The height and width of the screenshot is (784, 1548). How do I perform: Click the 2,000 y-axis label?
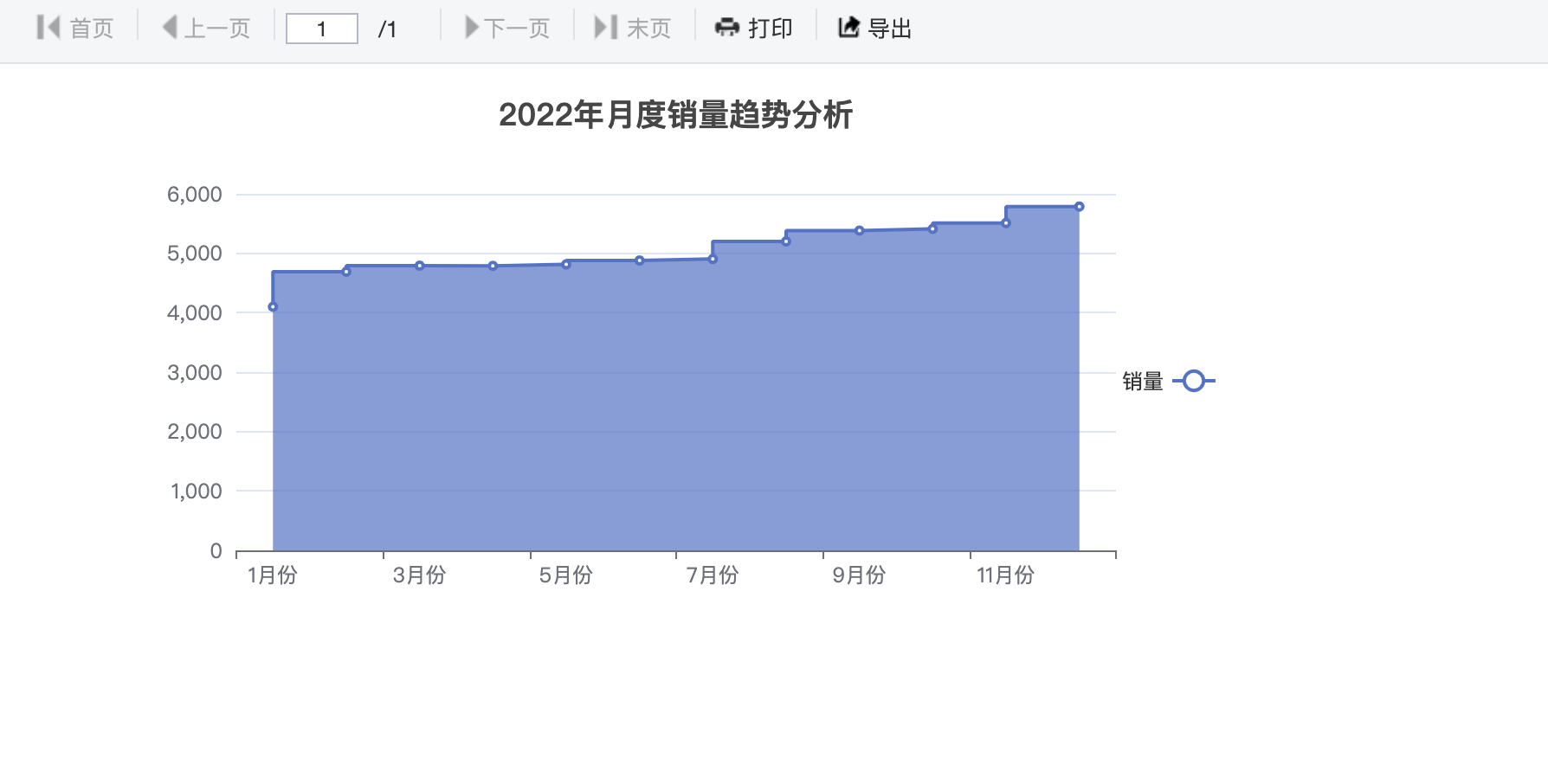(195, 432)
